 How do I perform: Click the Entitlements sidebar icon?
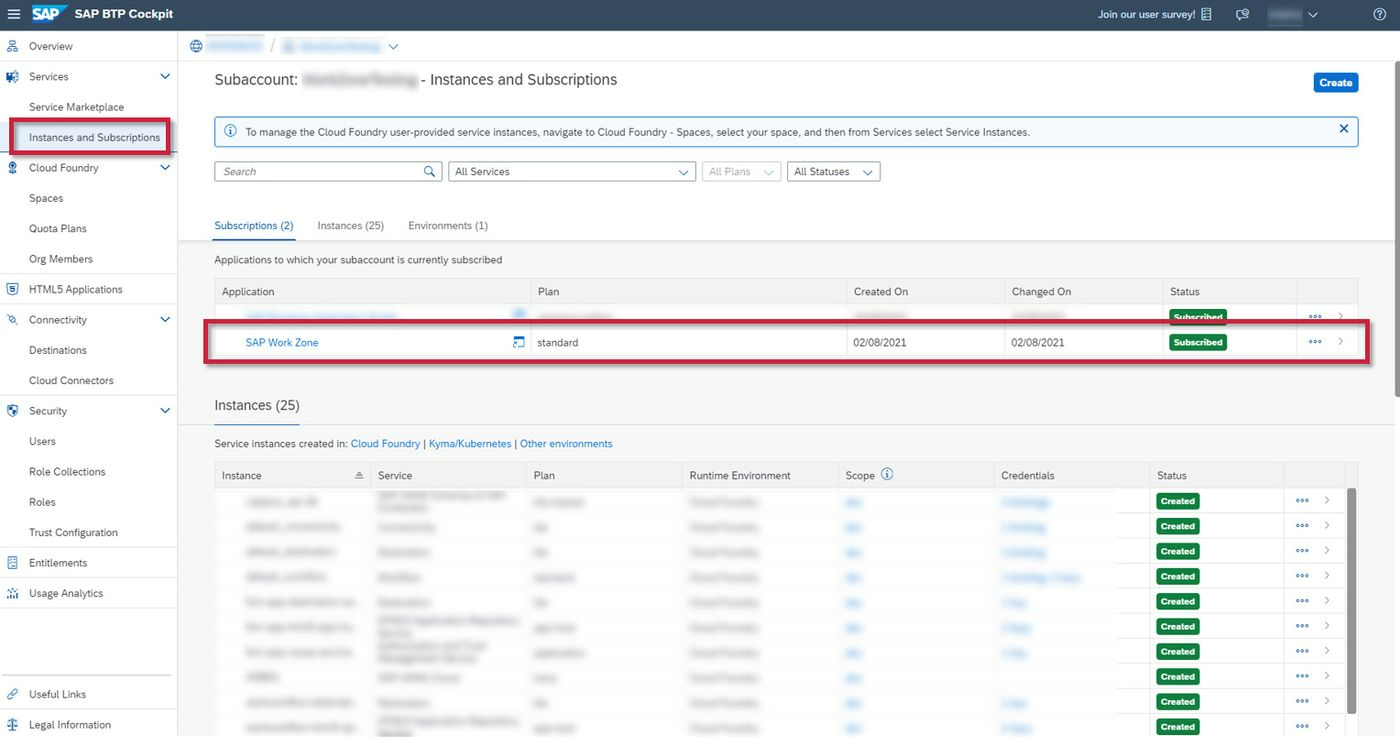pyautogui.click(x=12, y=563)
